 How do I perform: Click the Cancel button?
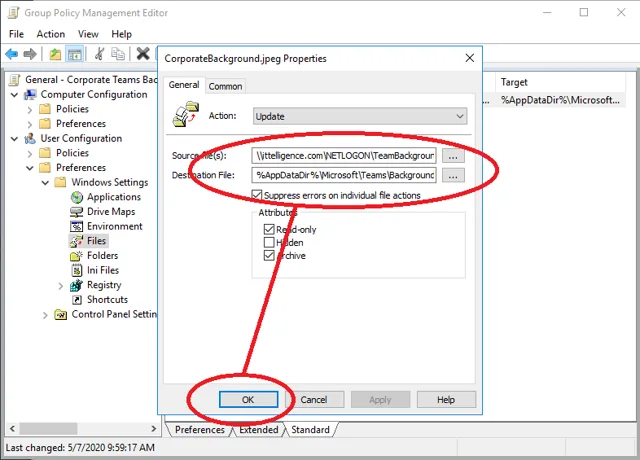coord(314,400)
